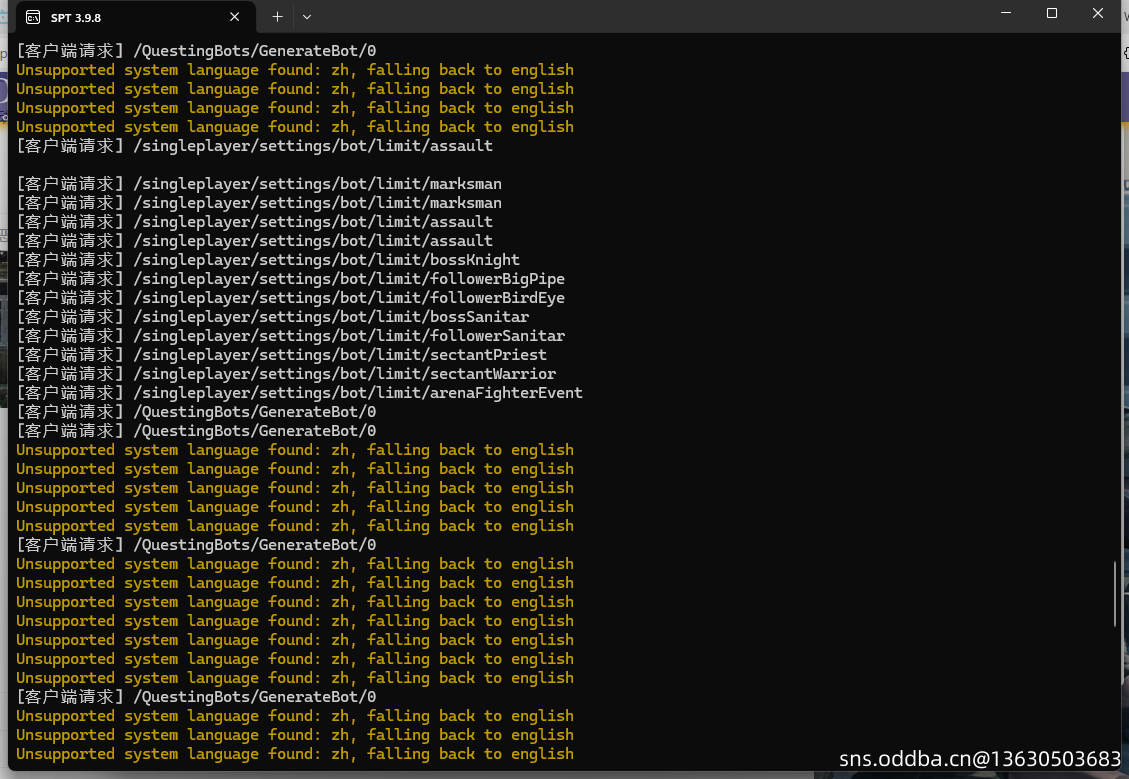This screenshot has height=779, width=1129.
Task: Click the bossKnight bot limit line
Action: tap(268, 260)
